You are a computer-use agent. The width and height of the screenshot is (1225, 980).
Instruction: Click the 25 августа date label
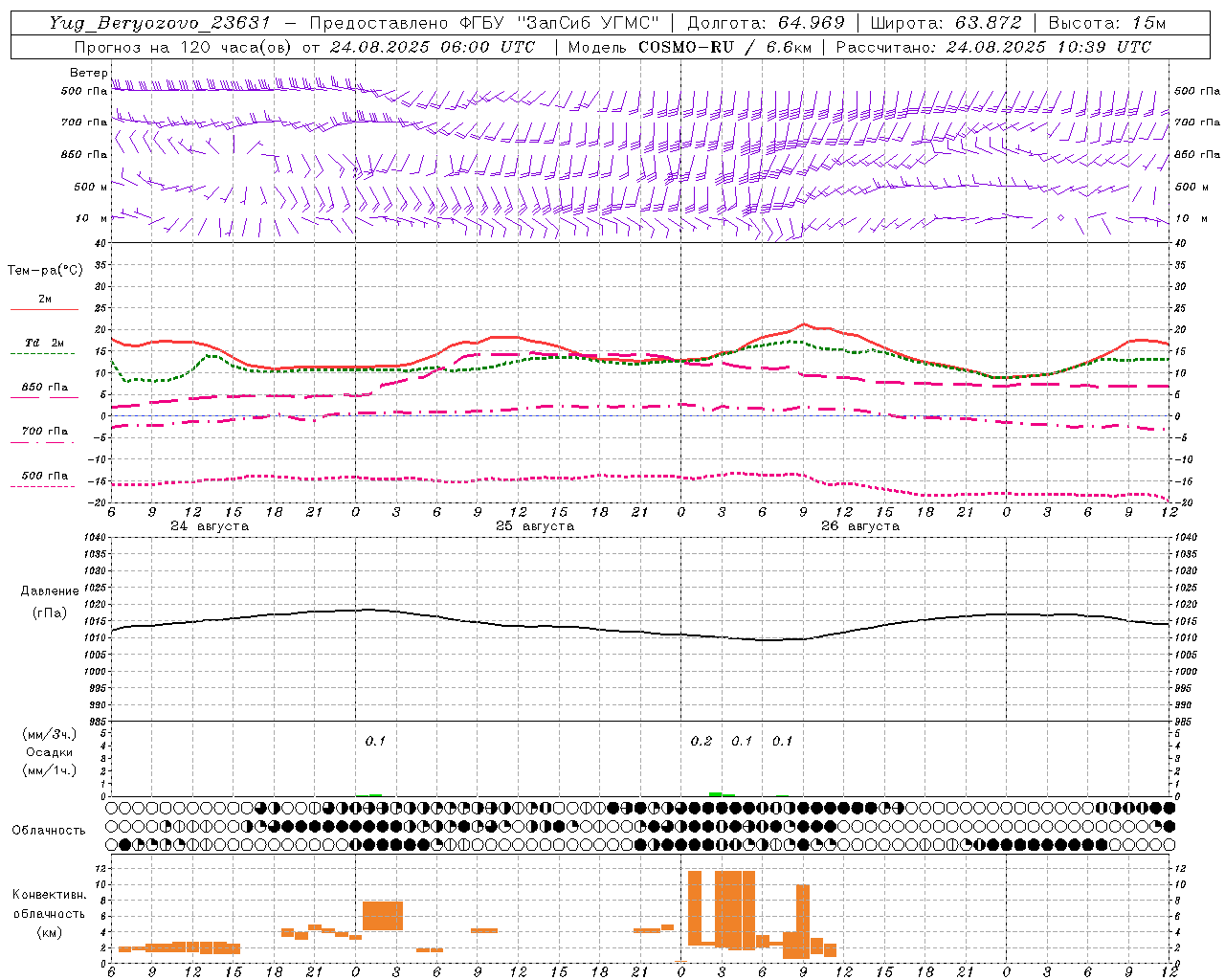tap(535, 525)
